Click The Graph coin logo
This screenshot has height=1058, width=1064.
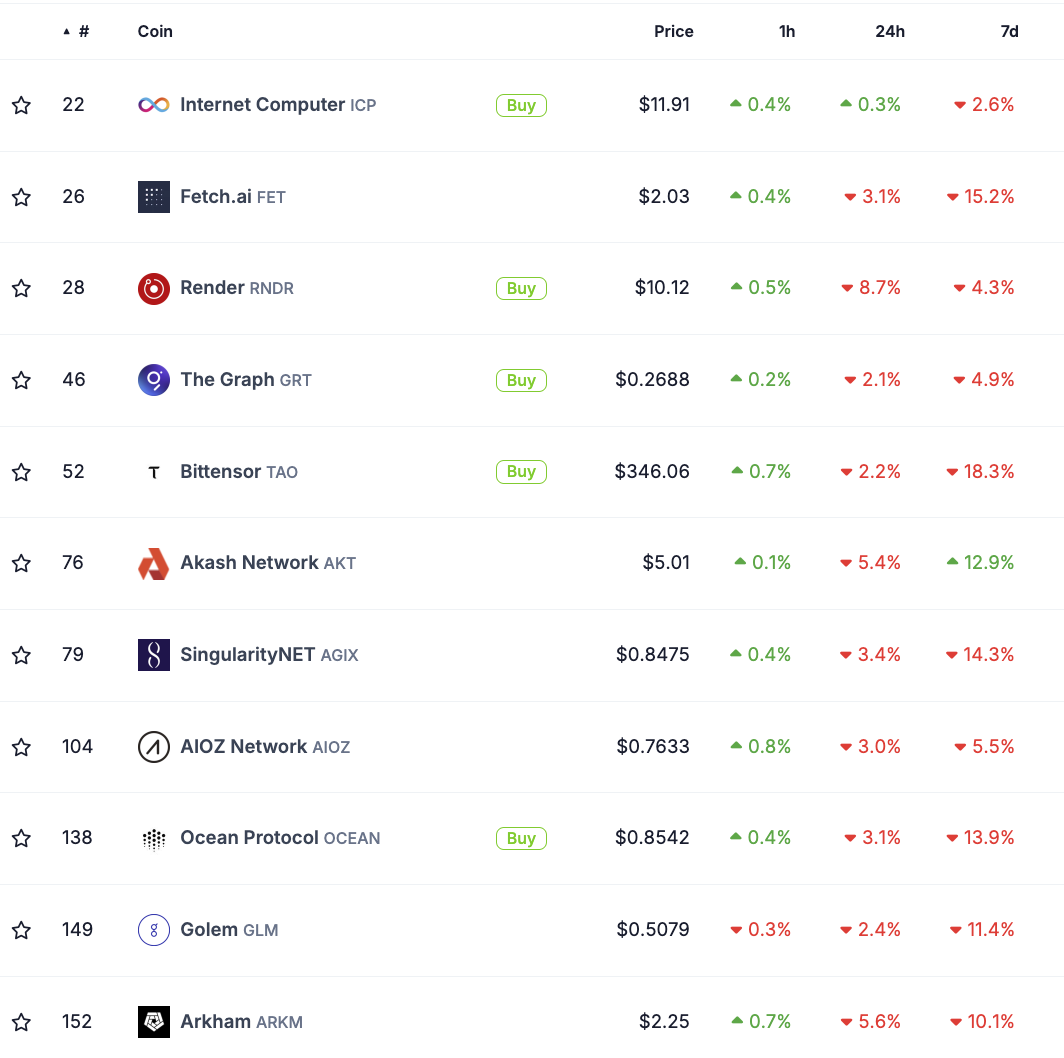(153, 380)
